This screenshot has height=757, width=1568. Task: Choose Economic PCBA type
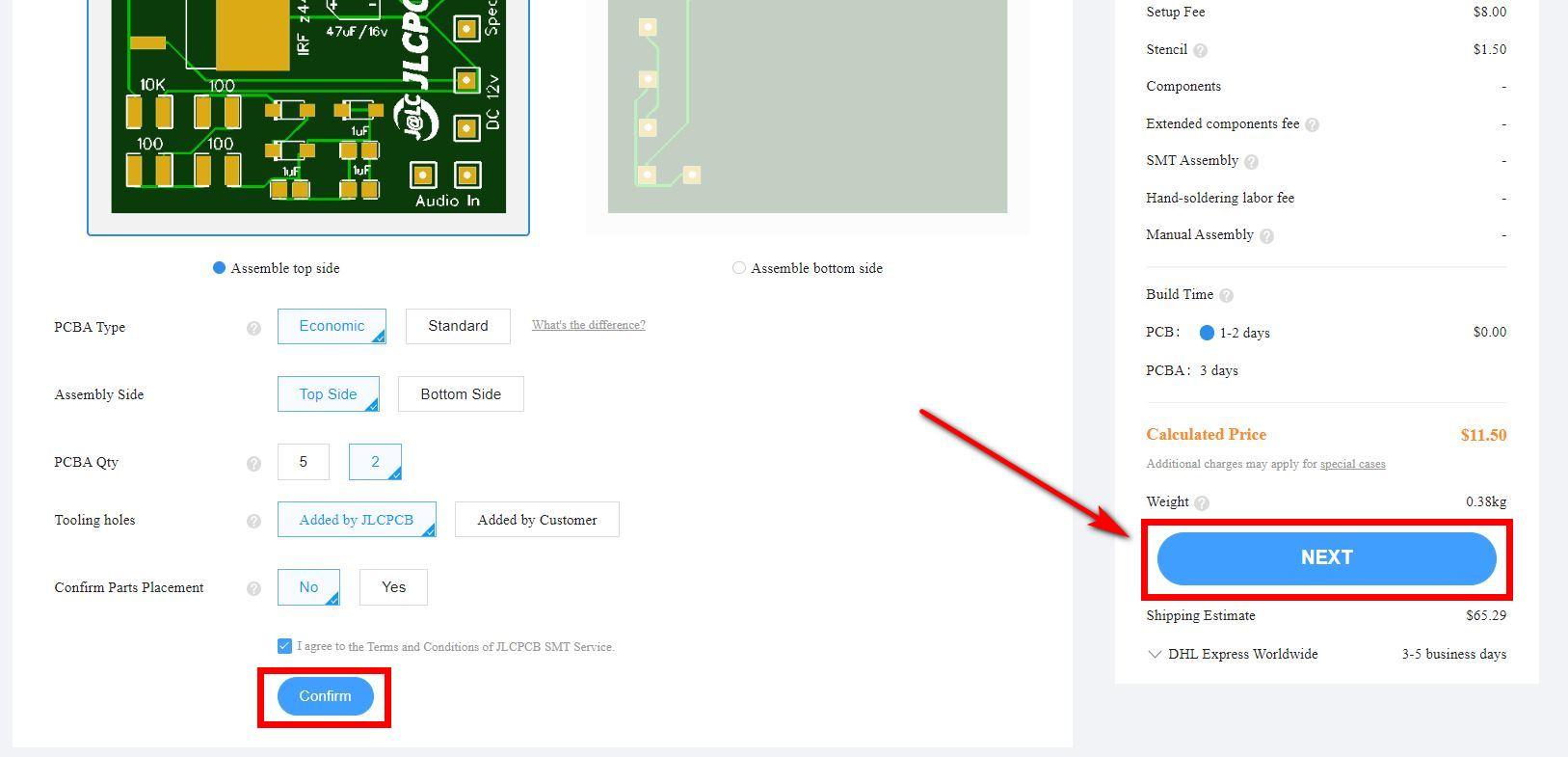[x=332, y=326]
